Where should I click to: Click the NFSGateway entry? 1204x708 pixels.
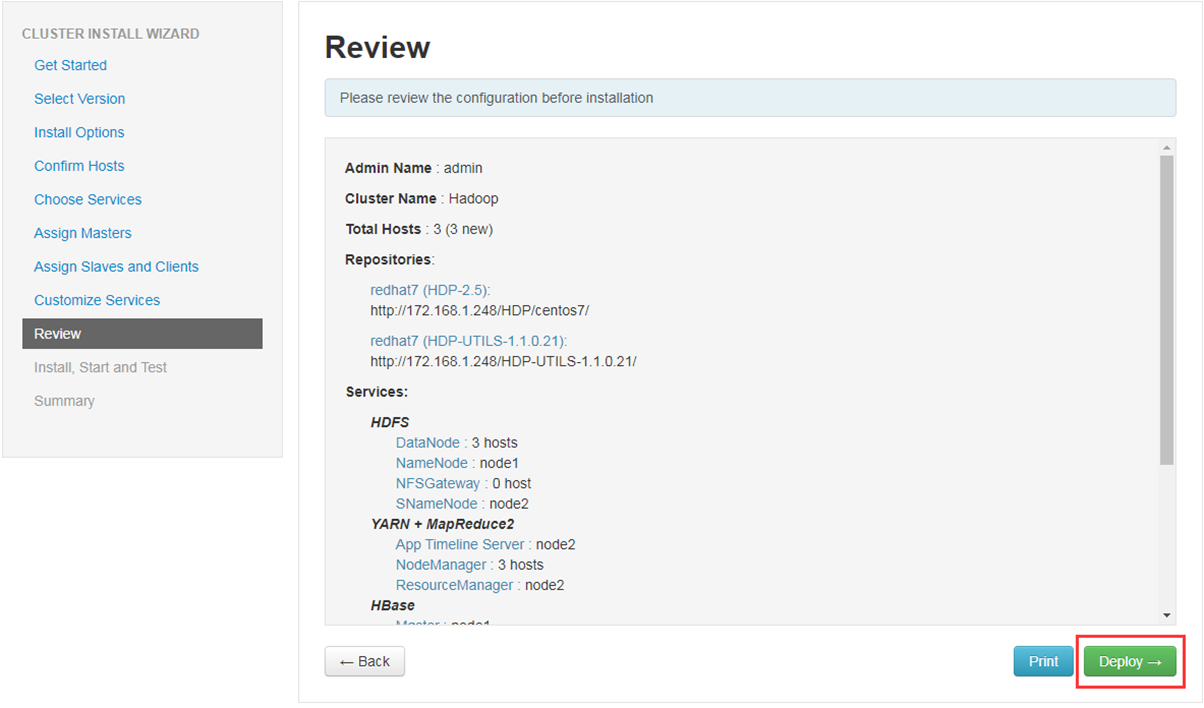pyautogui.click(x=463, y=483)
